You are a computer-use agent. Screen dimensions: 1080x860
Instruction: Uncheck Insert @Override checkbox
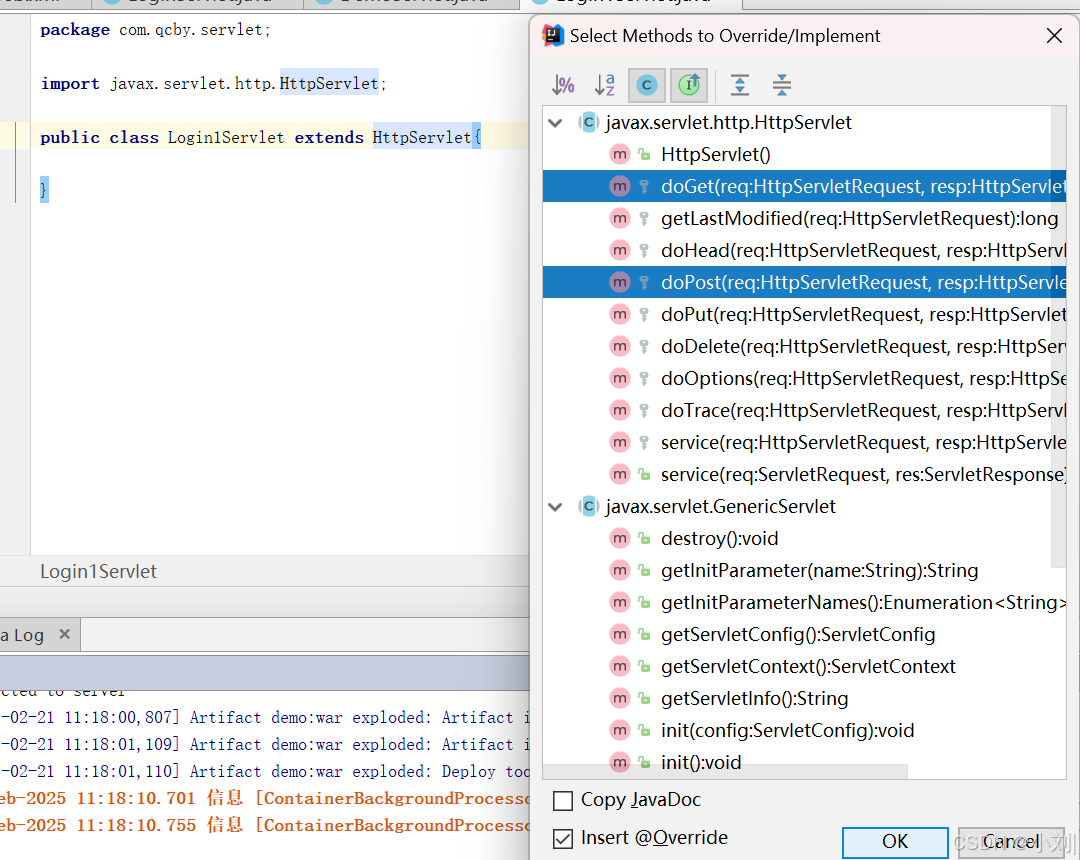(563, 839)
